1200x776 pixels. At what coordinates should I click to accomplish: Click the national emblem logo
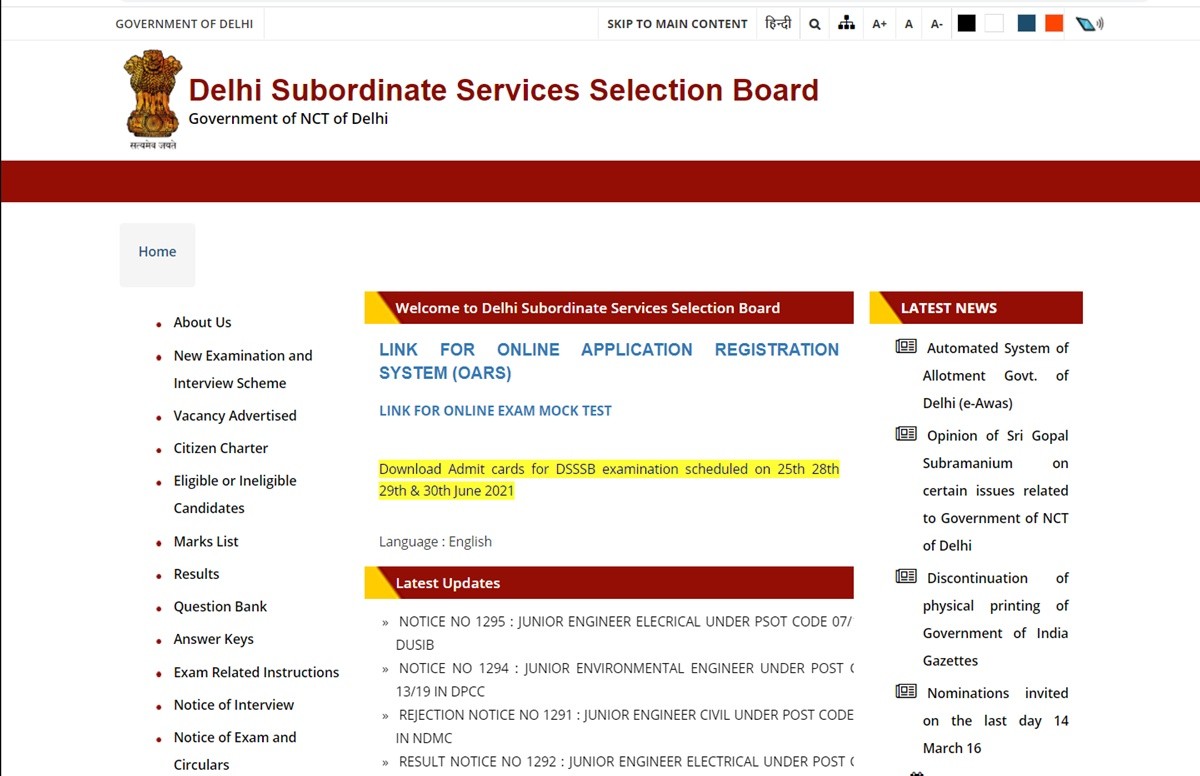152,99
